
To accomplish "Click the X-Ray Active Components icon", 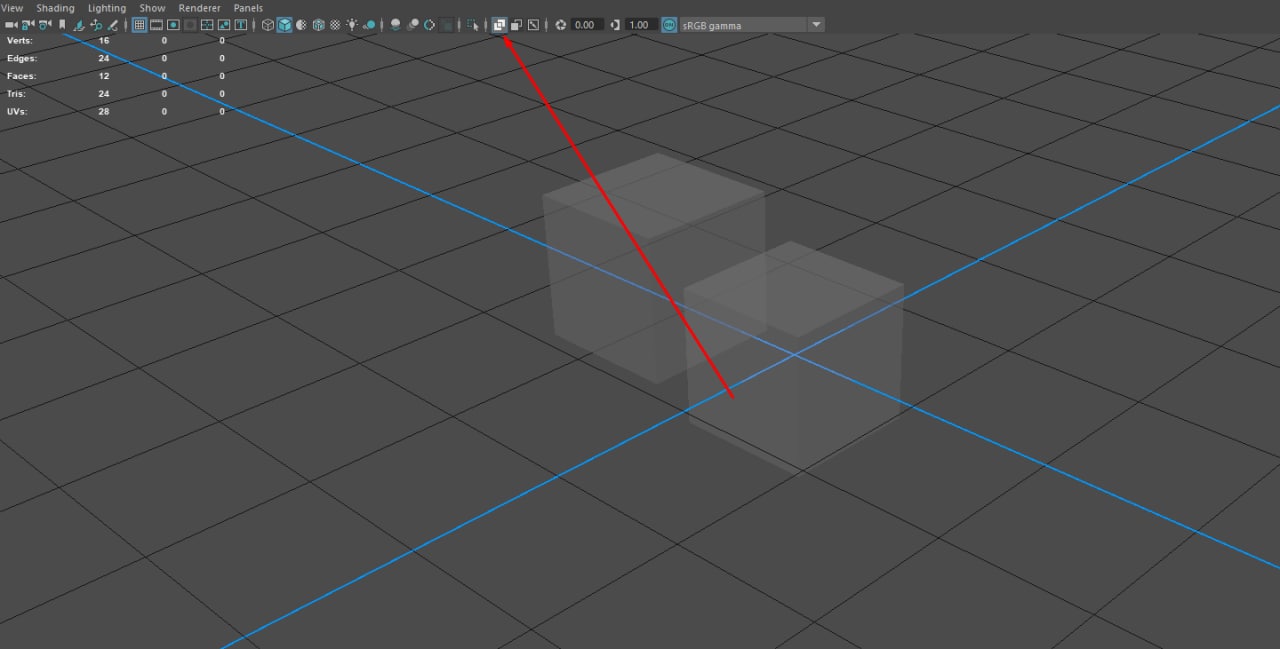I will point(516,25).
